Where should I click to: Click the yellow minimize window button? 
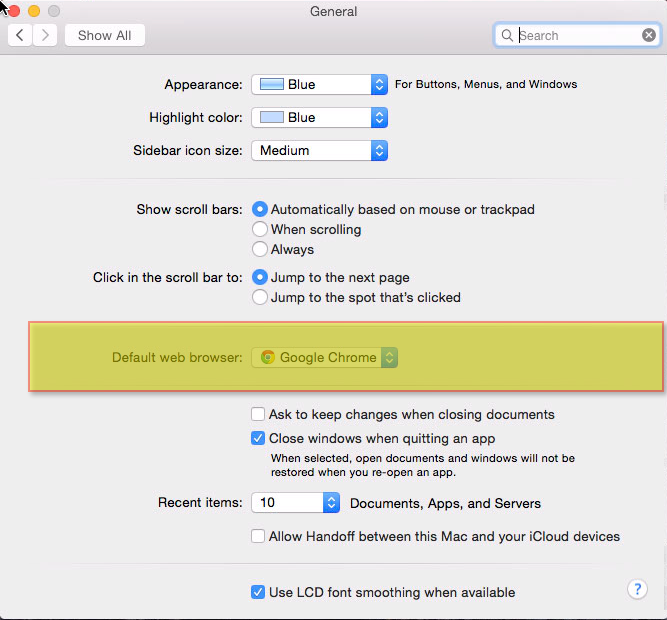click(33, 11)
